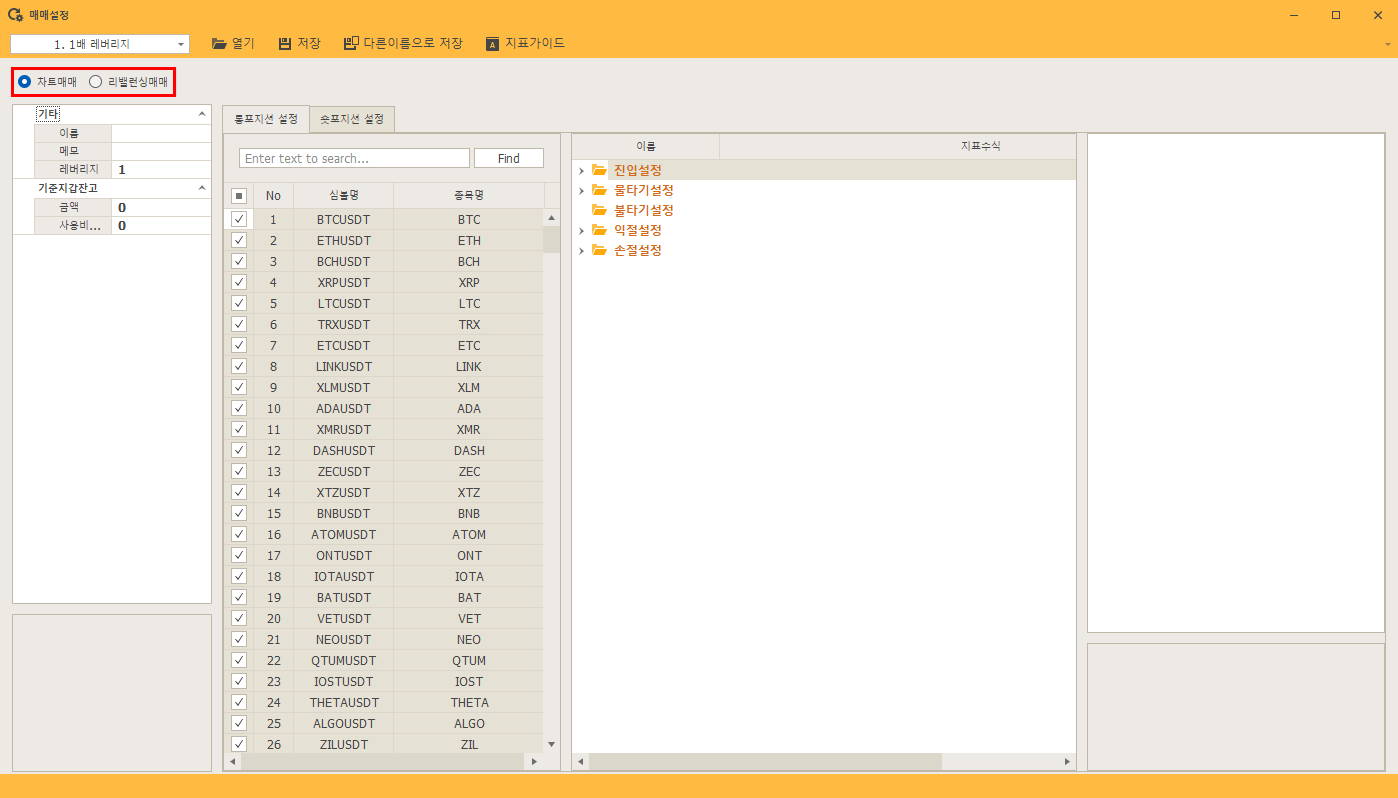Click the 지표가이드 guide icon
Image resolution: width=1398 pixels, height=798 pixels.
(x=492, y=44)
